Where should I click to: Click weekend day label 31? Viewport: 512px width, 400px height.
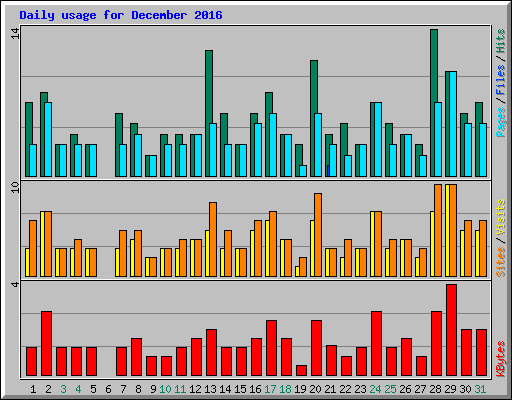point(480,389)
